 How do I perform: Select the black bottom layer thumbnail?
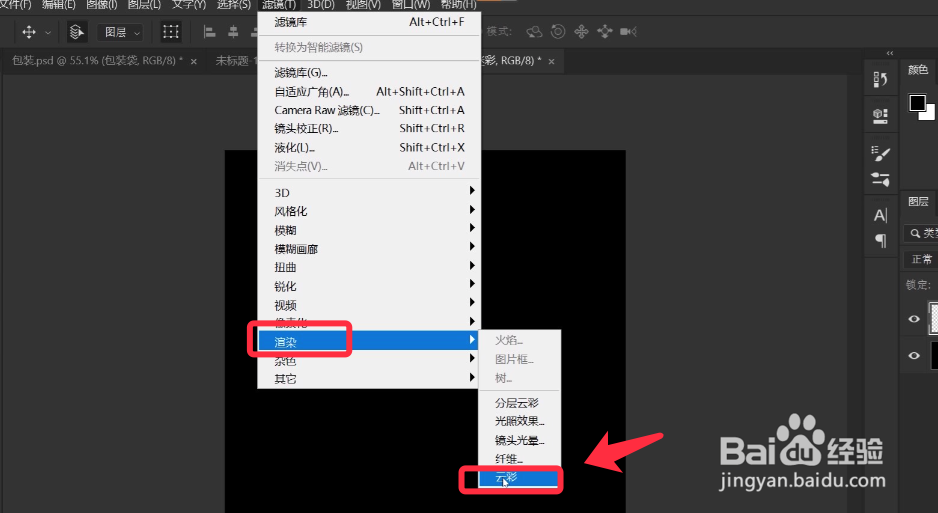point(934,355)
